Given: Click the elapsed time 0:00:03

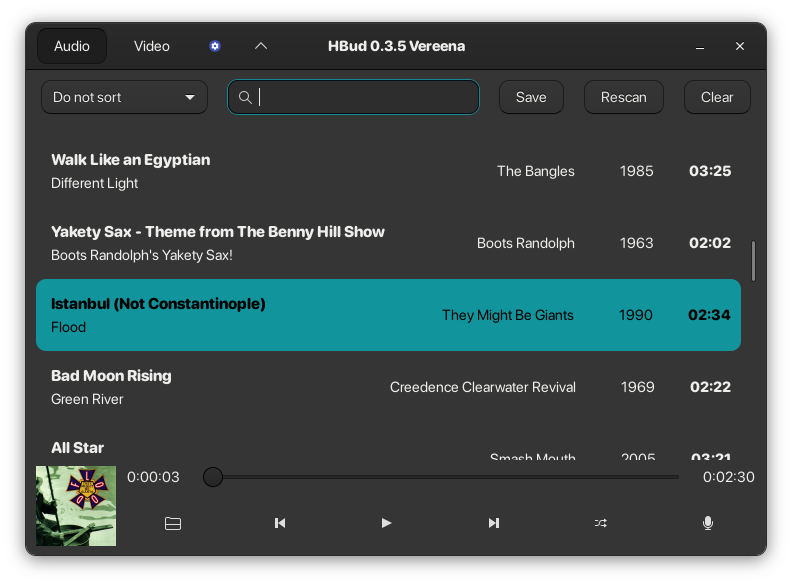Looking at the screenshot, I should pos(153,477).
